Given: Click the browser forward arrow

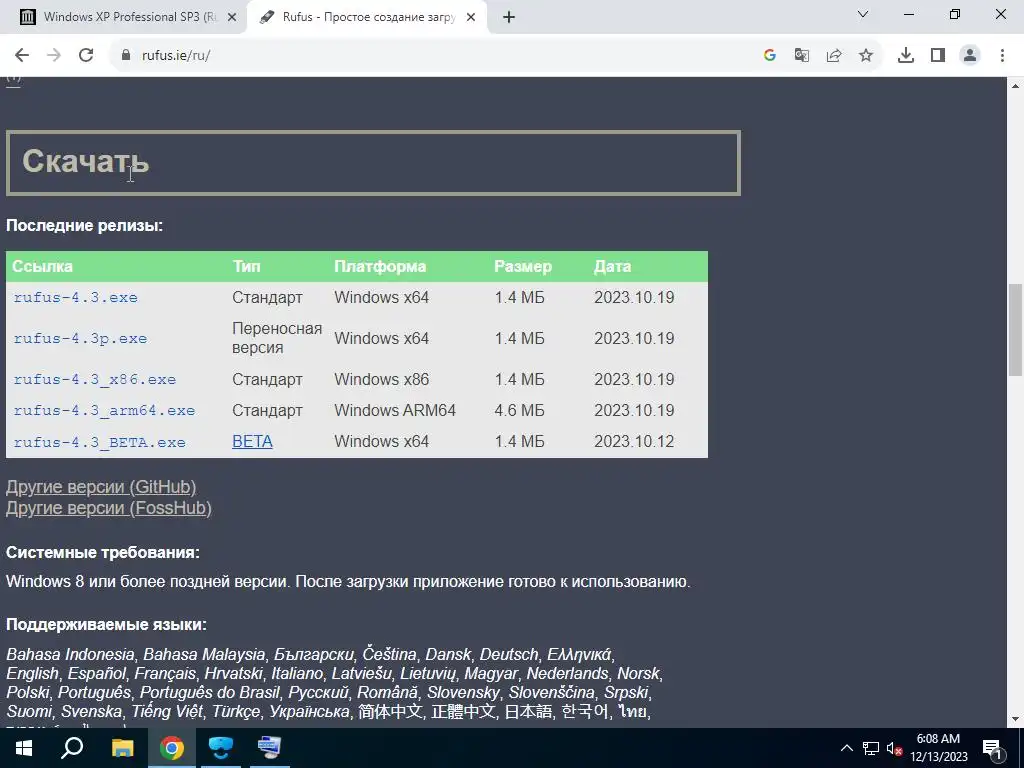Looking at the screenshot, I should (54, 55).
